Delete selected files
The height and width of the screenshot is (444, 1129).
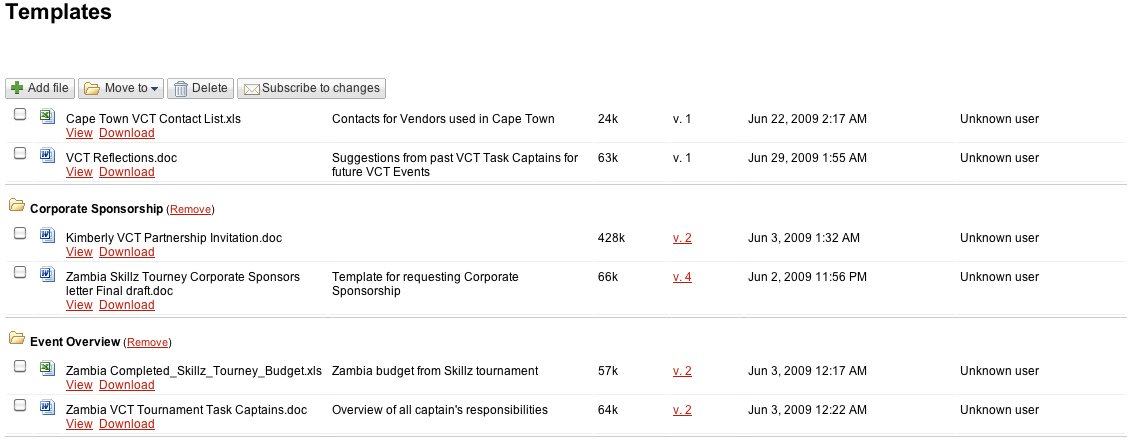point(200,88)
